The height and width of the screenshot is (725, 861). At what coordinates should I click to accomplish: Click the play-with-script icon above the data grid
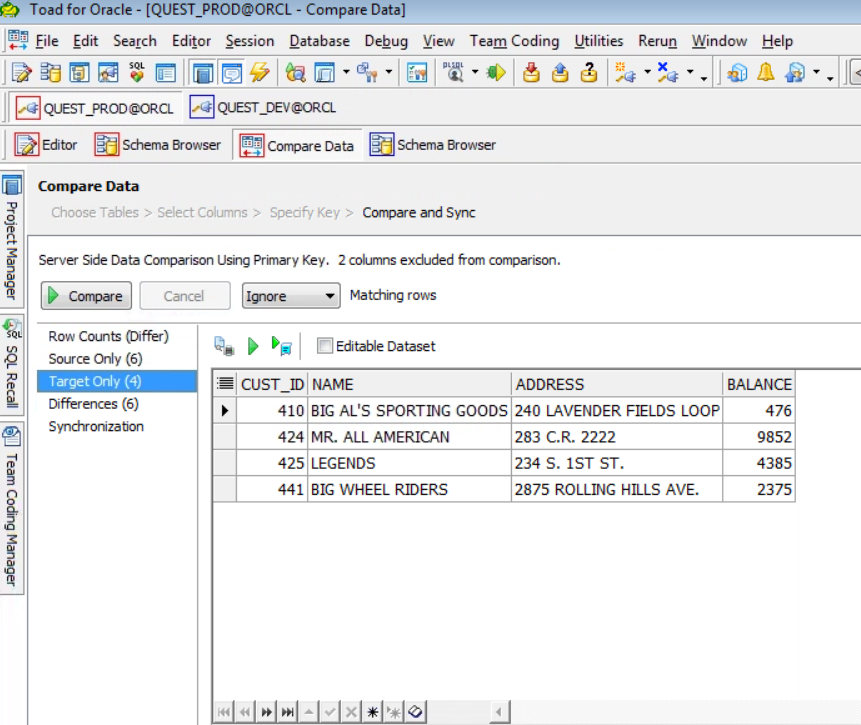click(x=282, y=346)
